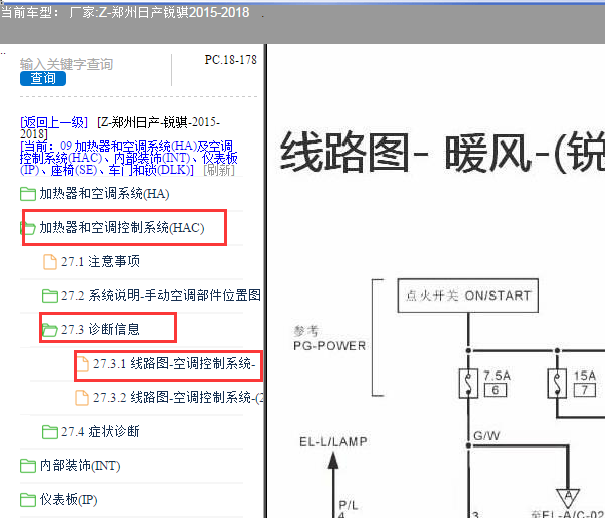This screenshot has width=605, height=518.
Task: Select 加热器和空调控制系统(HAC) tree entry
Action: (x=122, y=228)
